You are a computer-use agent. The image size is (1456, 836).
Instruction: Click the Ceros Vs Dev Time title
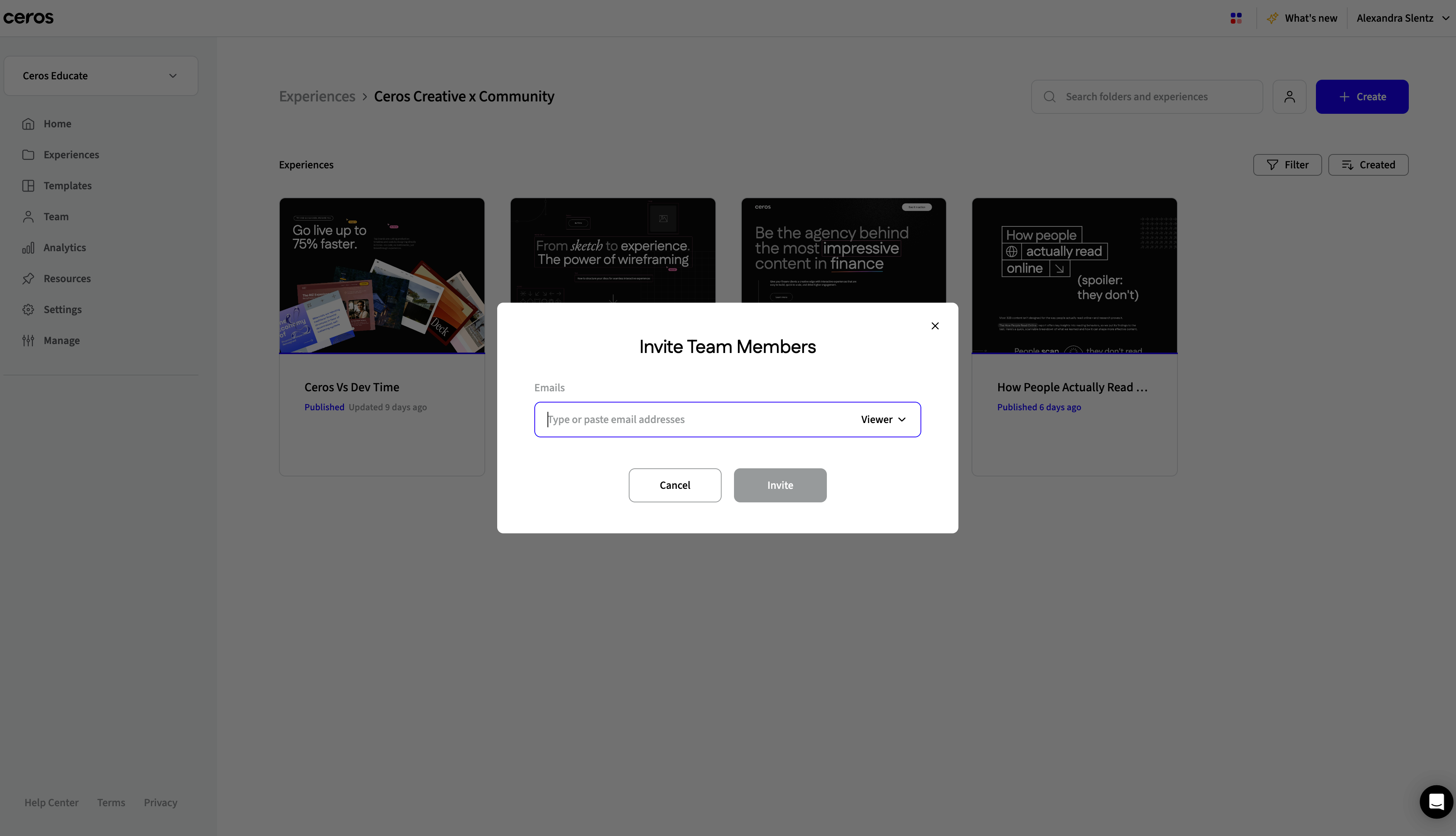(351, 387)
